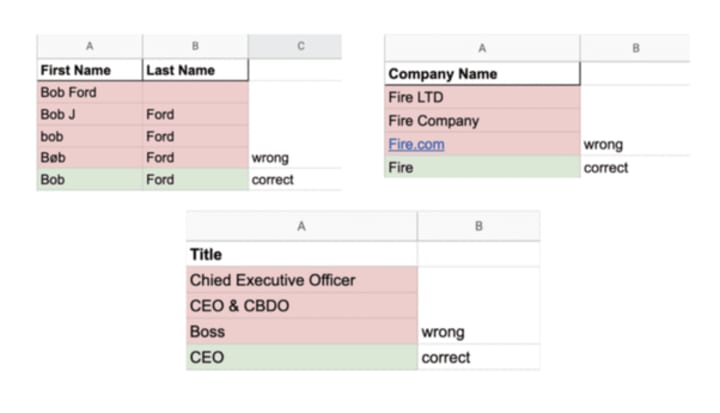Click "wrong" next to the Boss row

443,332
